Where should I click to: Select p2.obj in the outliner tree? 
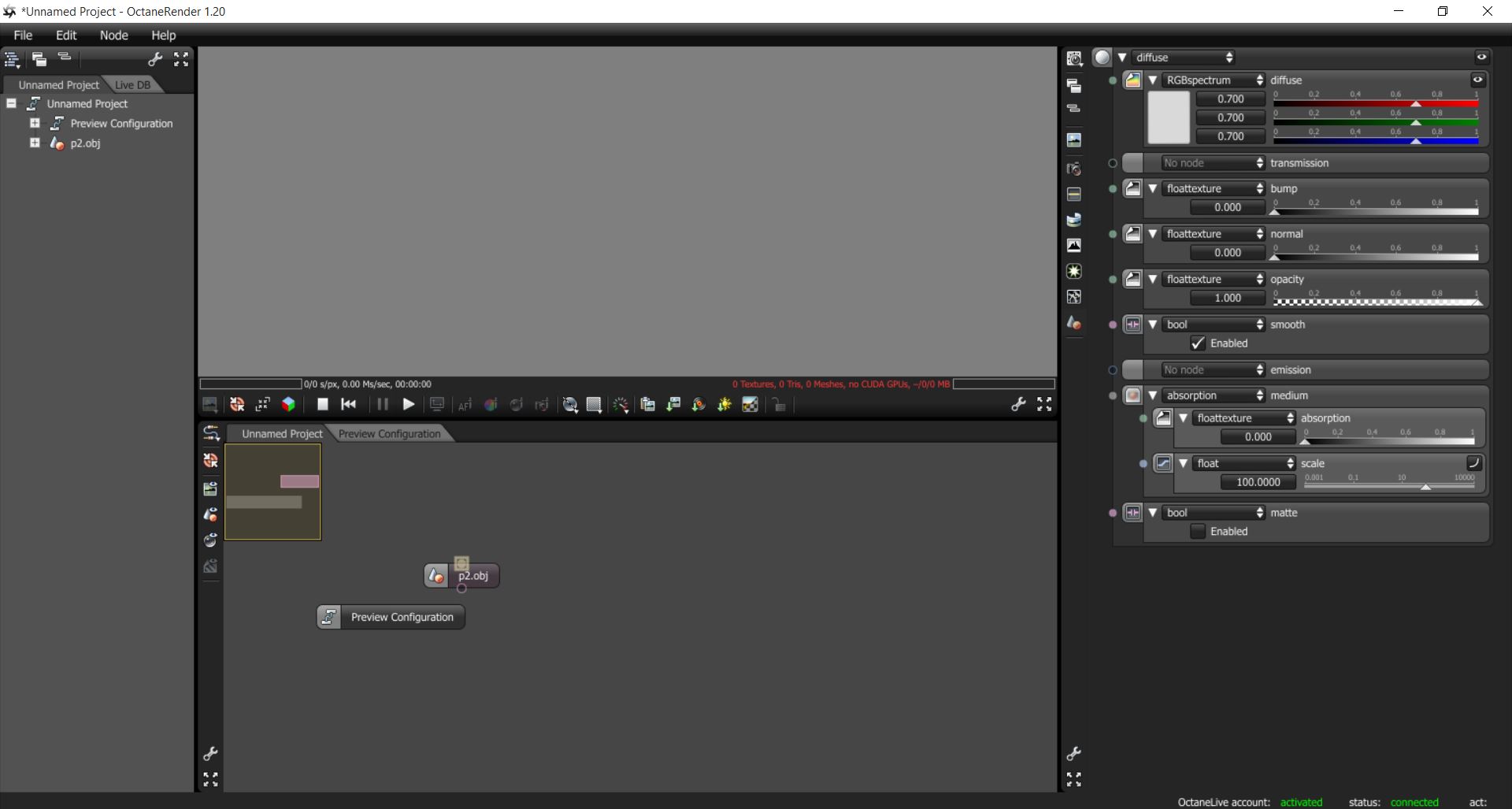point(85,143)
